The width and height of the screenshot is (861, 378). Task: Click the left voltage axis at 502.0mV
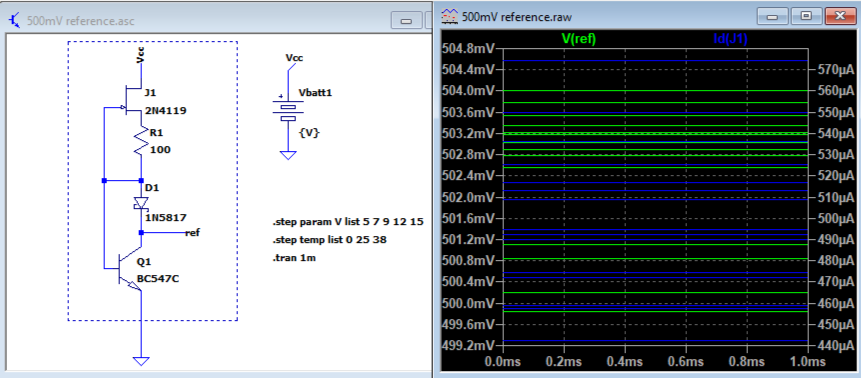(x=467, y=197)
